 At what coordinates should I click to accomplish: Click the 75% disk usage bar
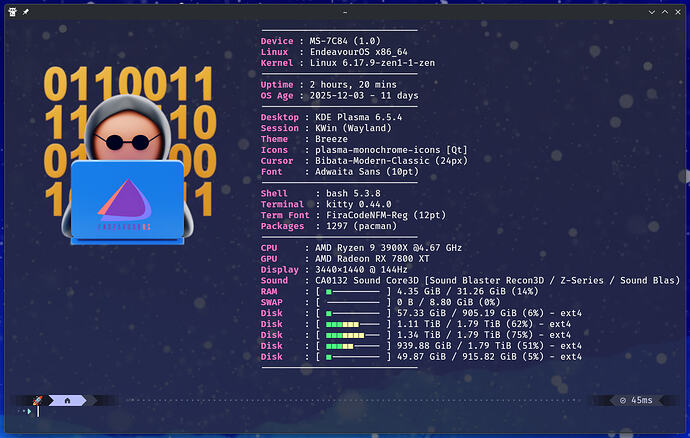click(352, 335)
